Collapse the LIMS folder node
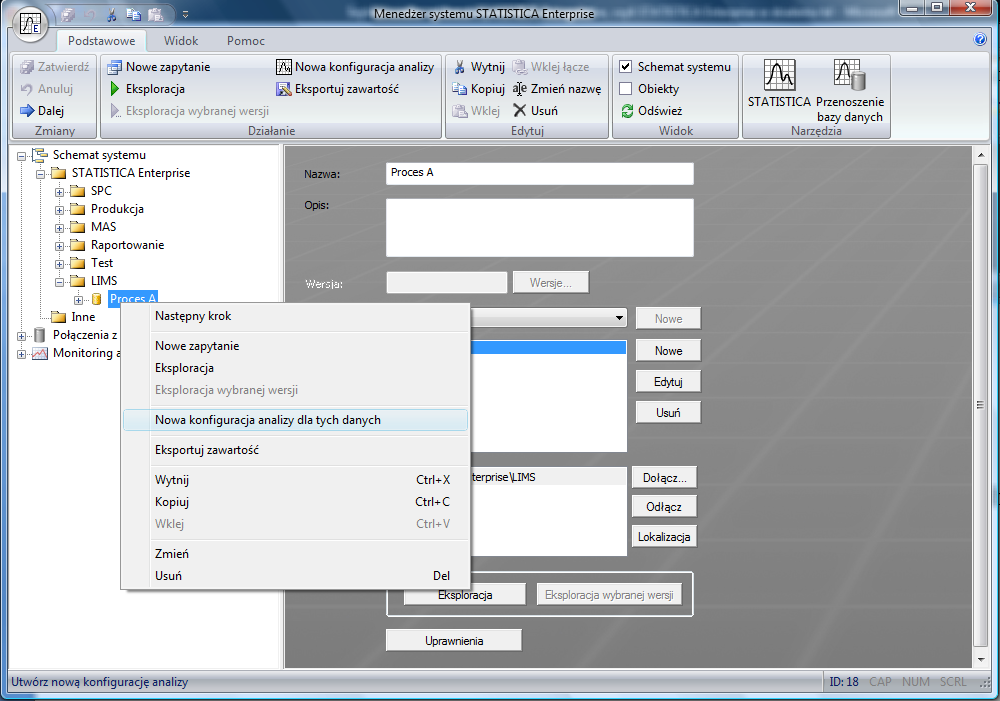 point(59,282)
